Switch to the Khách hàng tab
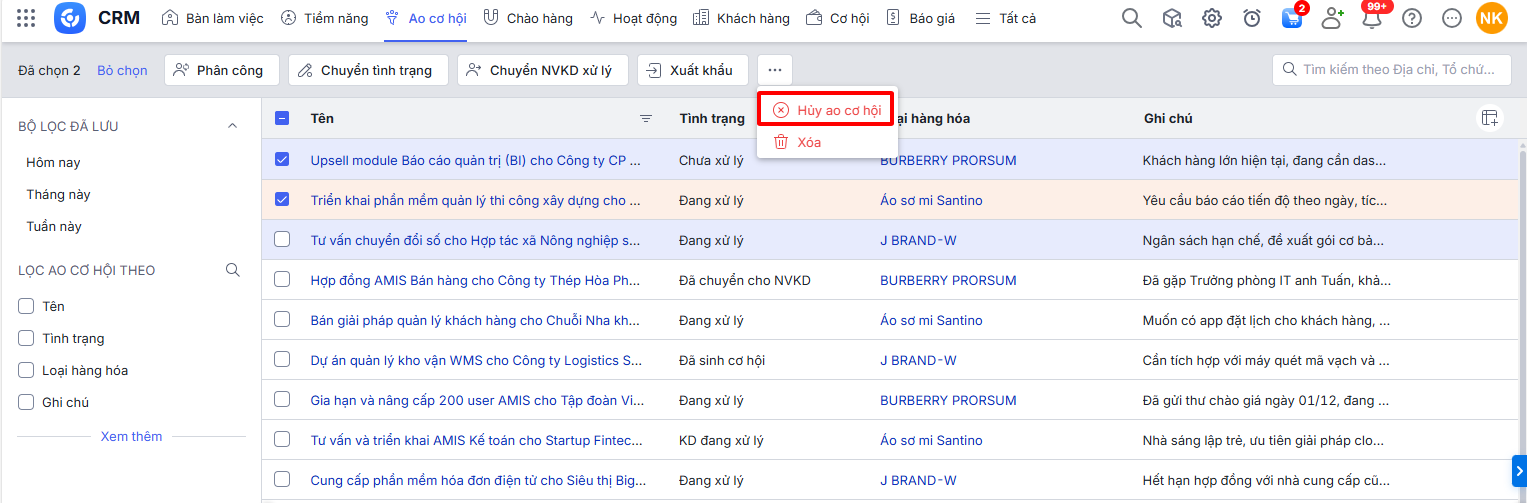Viewport: 1527px width, 503px height. (740, 18)
